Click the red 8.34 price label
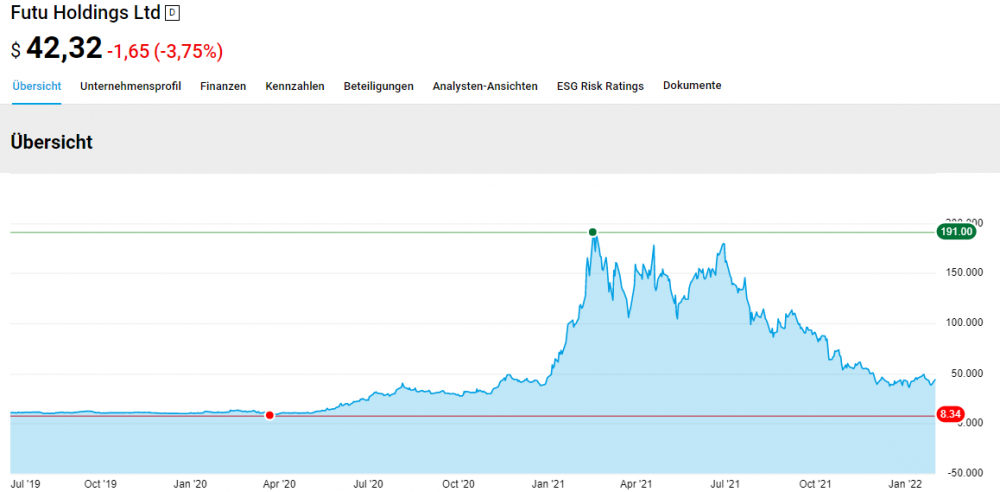The width and height of the screenshot is (1000, 492). (x=950, y=415)
